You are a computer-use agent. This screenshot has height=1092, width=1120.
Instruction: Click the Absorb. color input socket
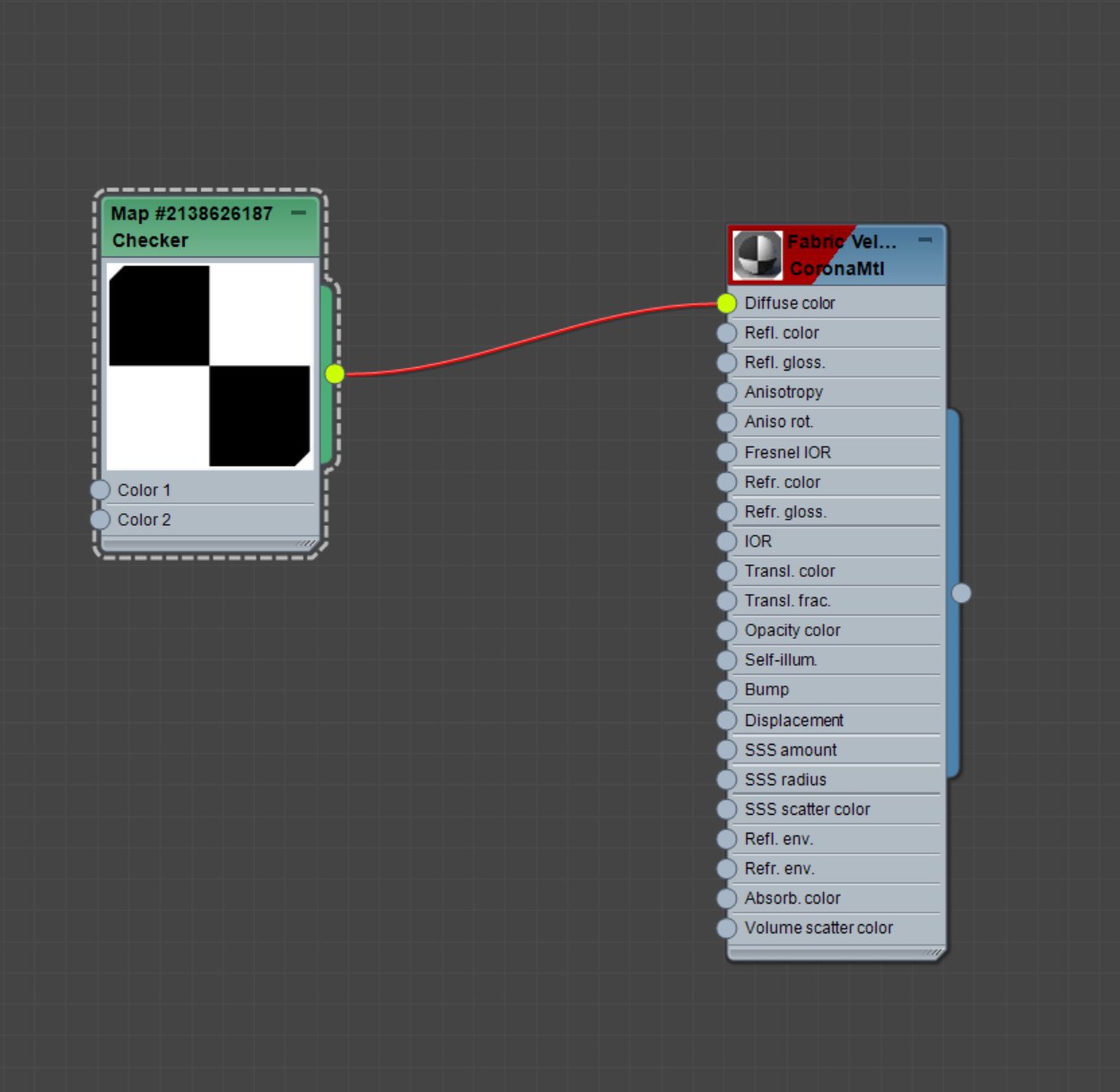coord(727,898)
